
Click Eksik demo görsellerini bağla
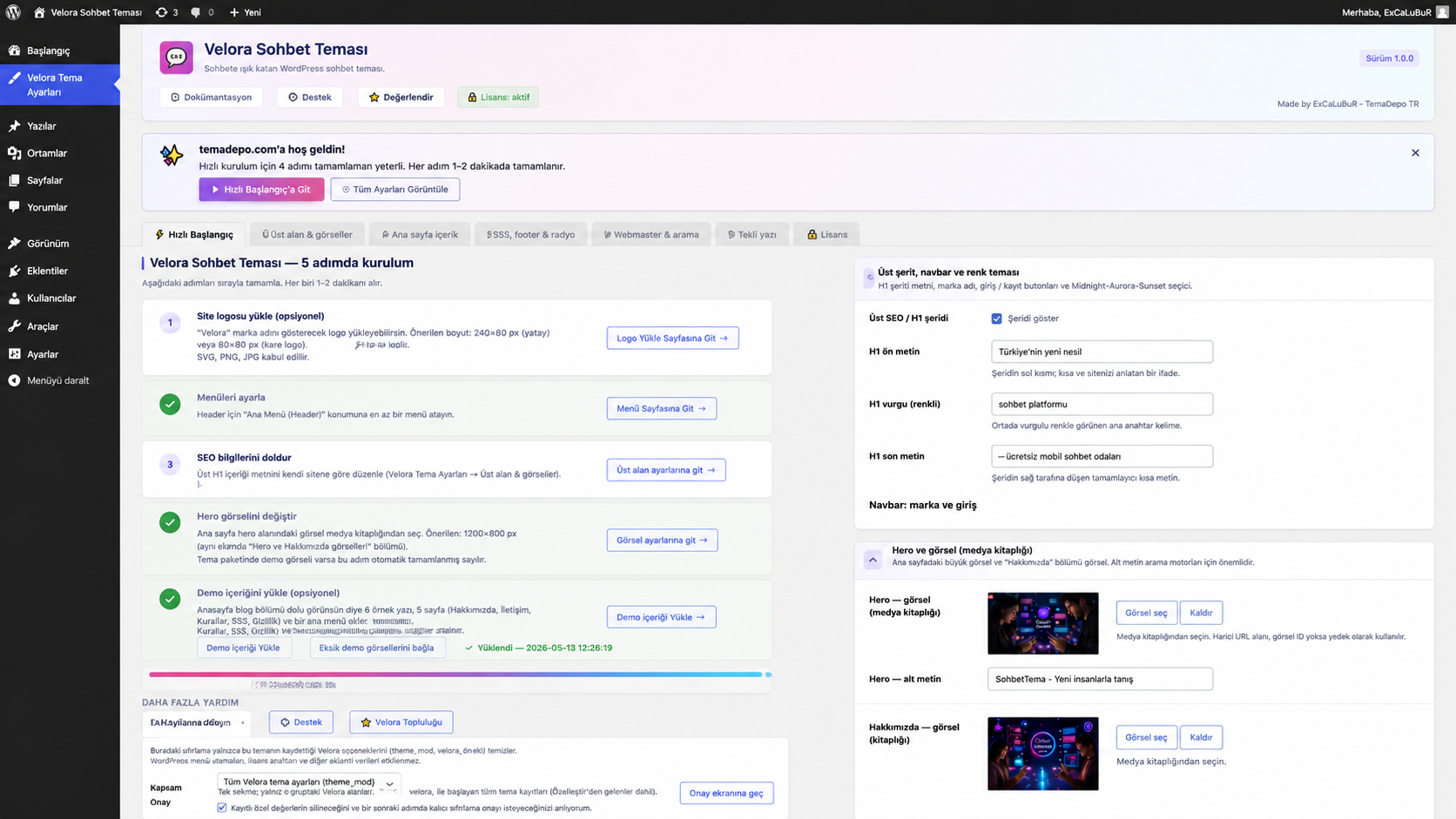coord(376,648)
